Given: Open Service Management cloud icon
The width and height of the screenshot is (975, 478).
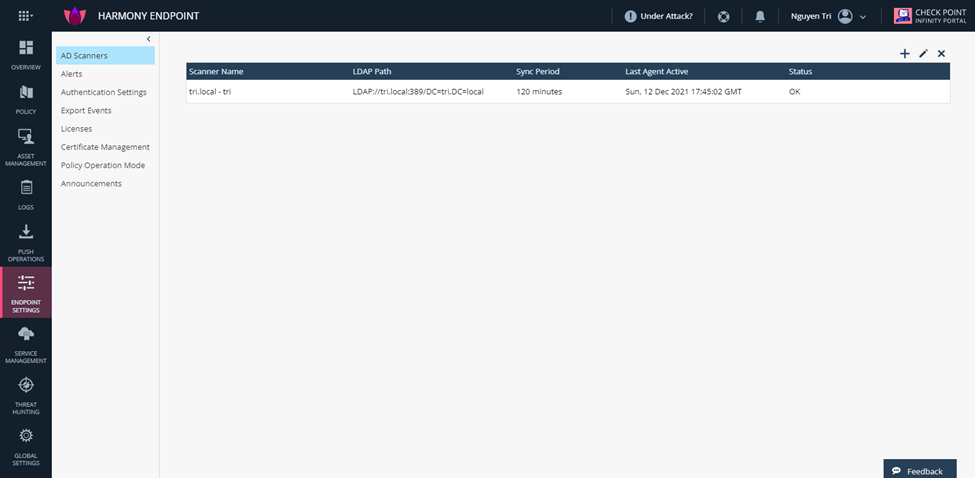Looking at the screenshot, I should point(25,334).
